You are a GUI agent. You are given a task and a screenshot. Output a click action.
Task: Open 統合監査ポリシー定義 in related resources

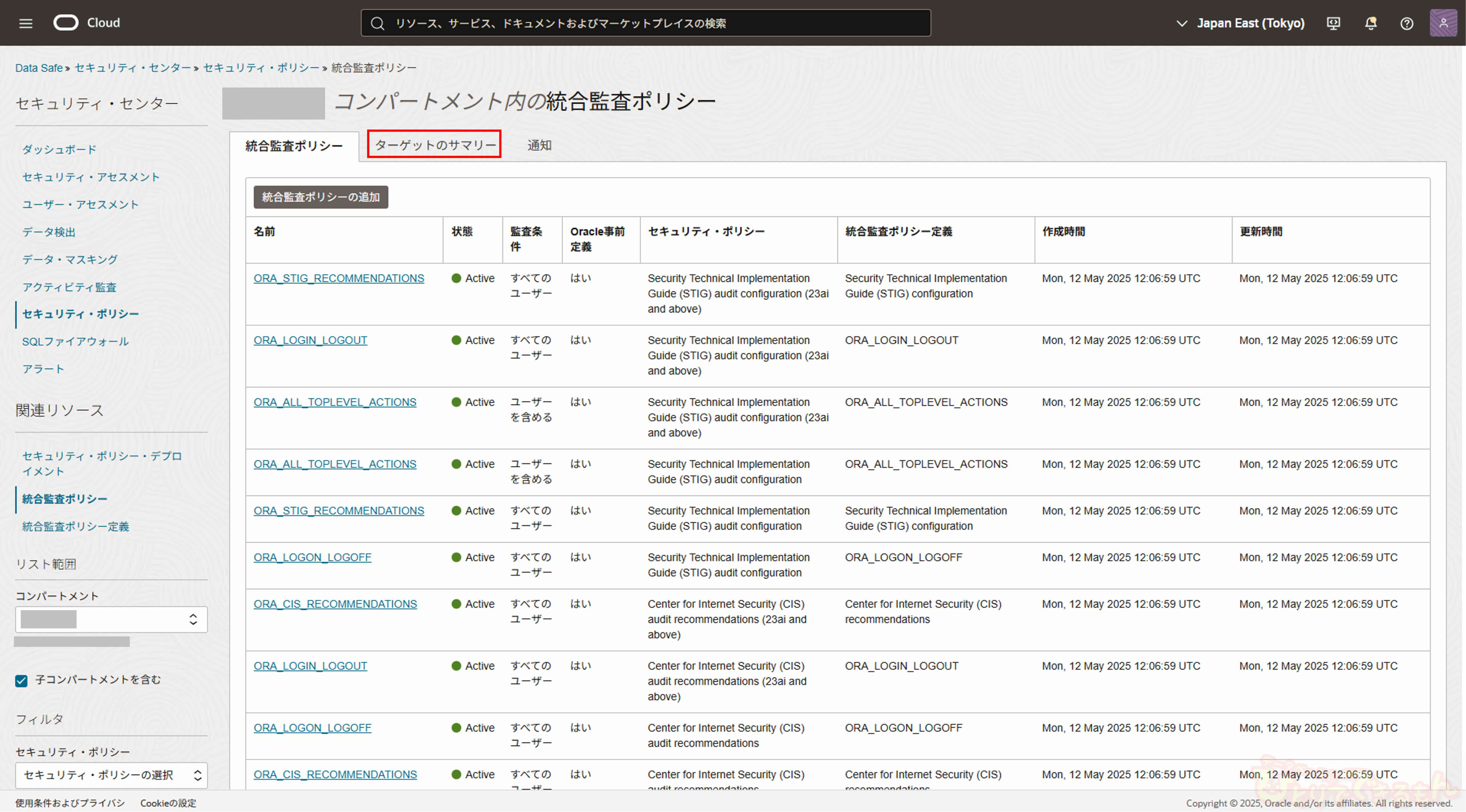[x=75, y=526]
